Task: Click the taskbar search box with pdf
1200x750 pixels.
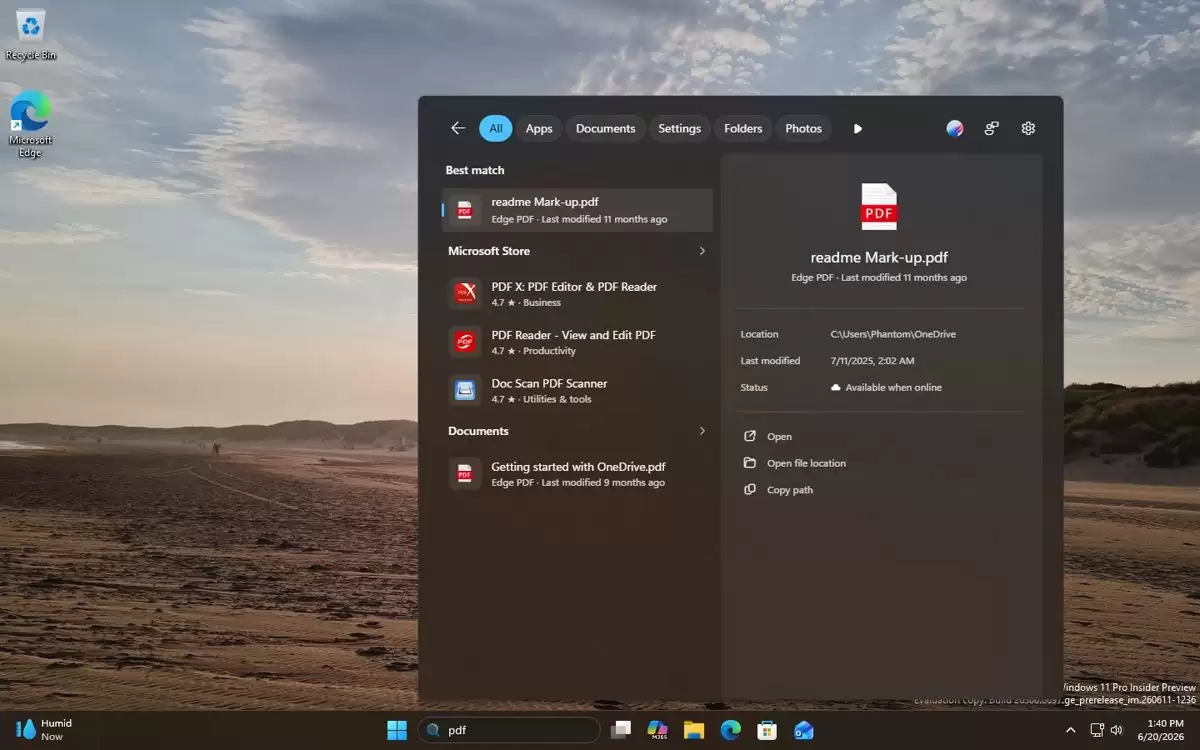Action: point(509,730)
